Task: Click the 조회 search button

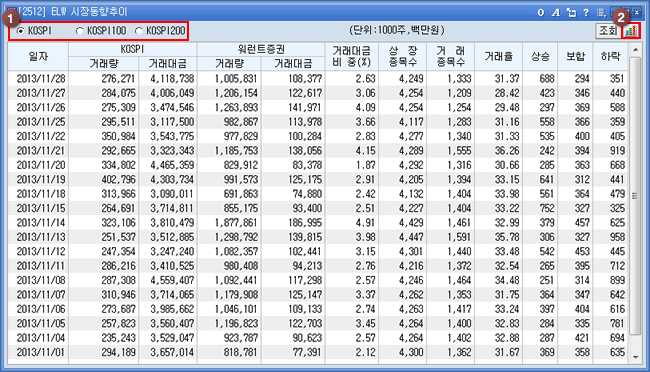Action: tap(608, 31)
